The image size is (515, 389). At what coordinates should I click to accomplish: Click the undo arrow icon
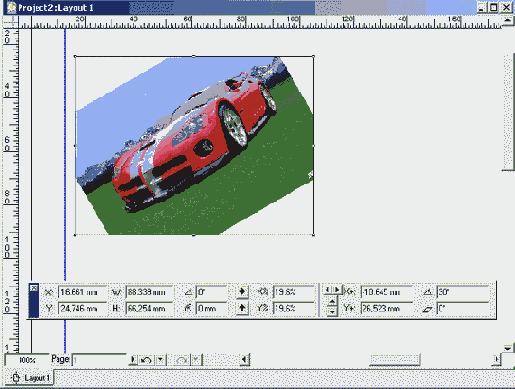tap(146, 360)
